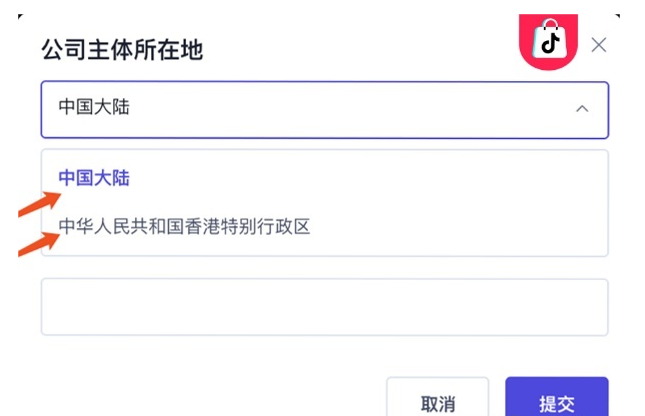Open the 中国大陆 location combo box
The image size is (645, 416).
pyautogui.click(x=325, y=109)
